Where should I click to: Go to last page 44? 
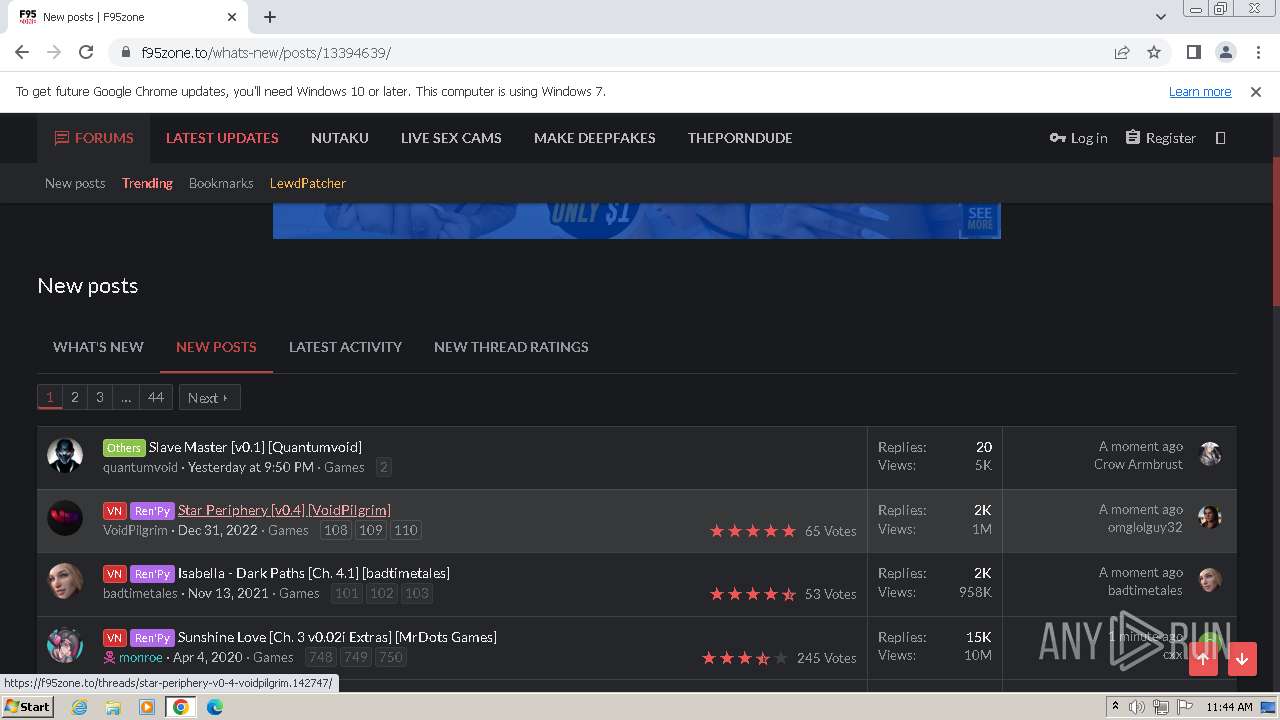156,397
